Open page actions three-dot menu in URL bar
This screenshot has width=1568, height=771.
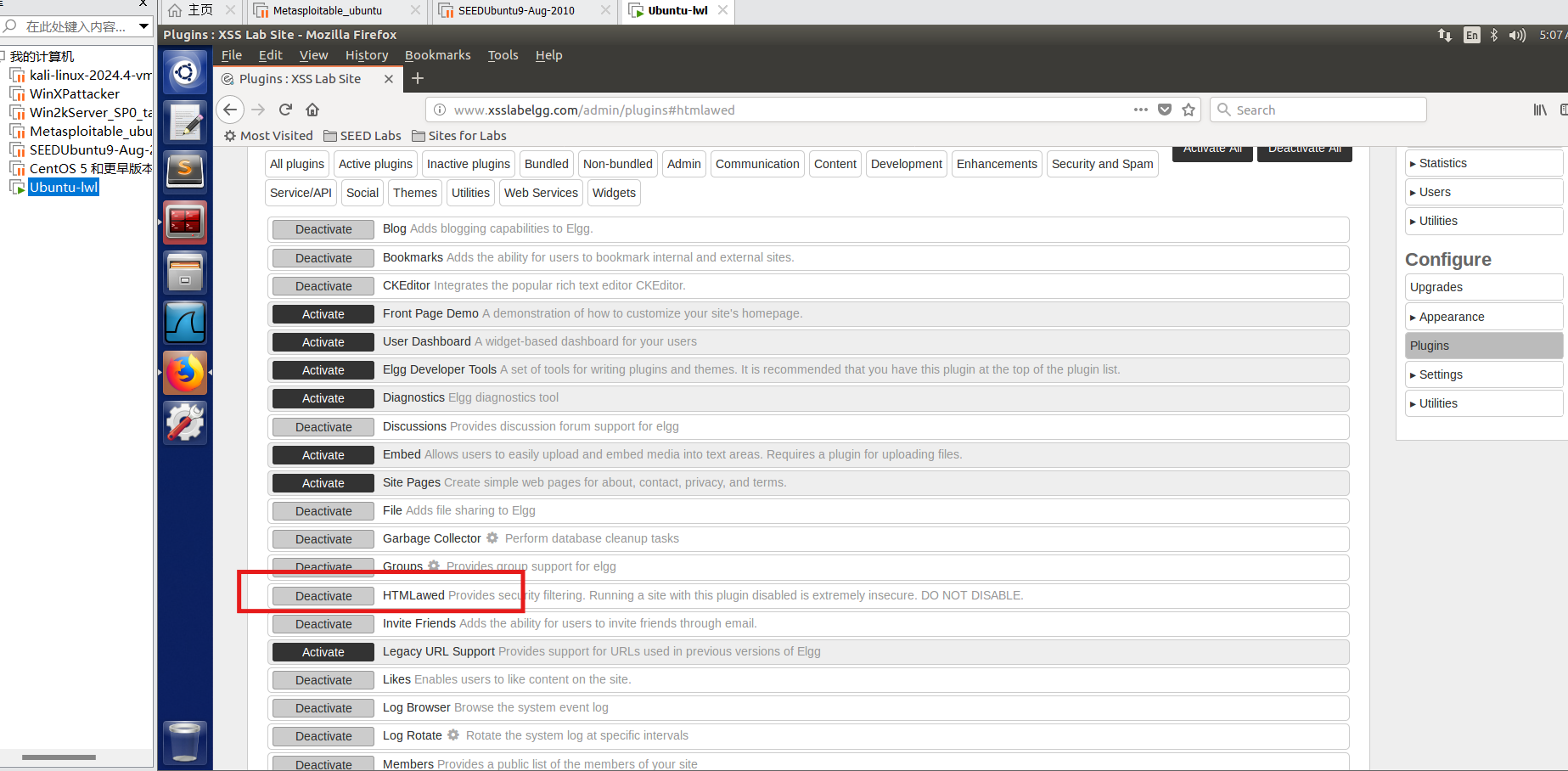pos(1140,110)
